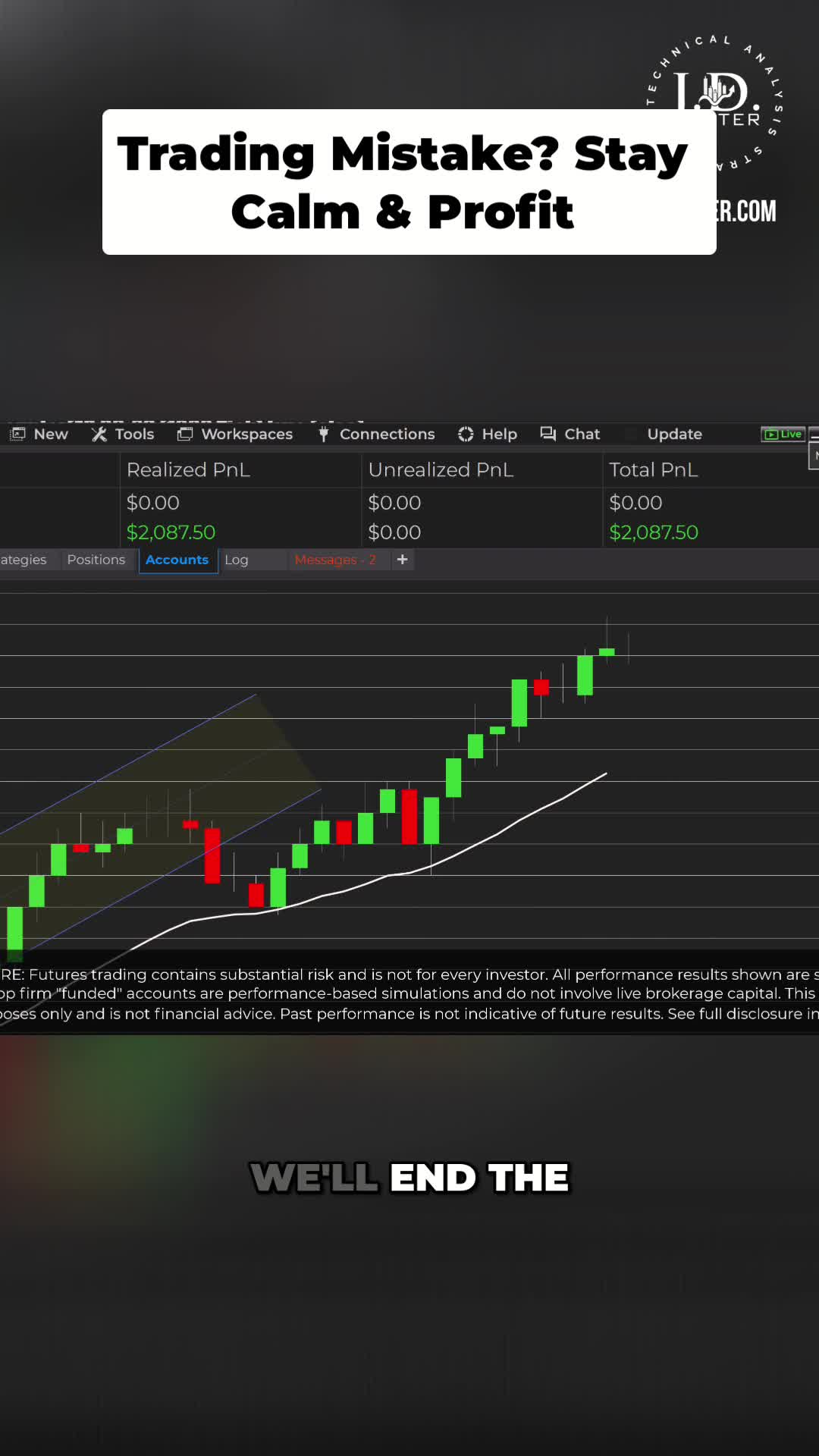The image size is (819, 1456).
Task: Click the Update button
Action: click(x=674, y=434)
